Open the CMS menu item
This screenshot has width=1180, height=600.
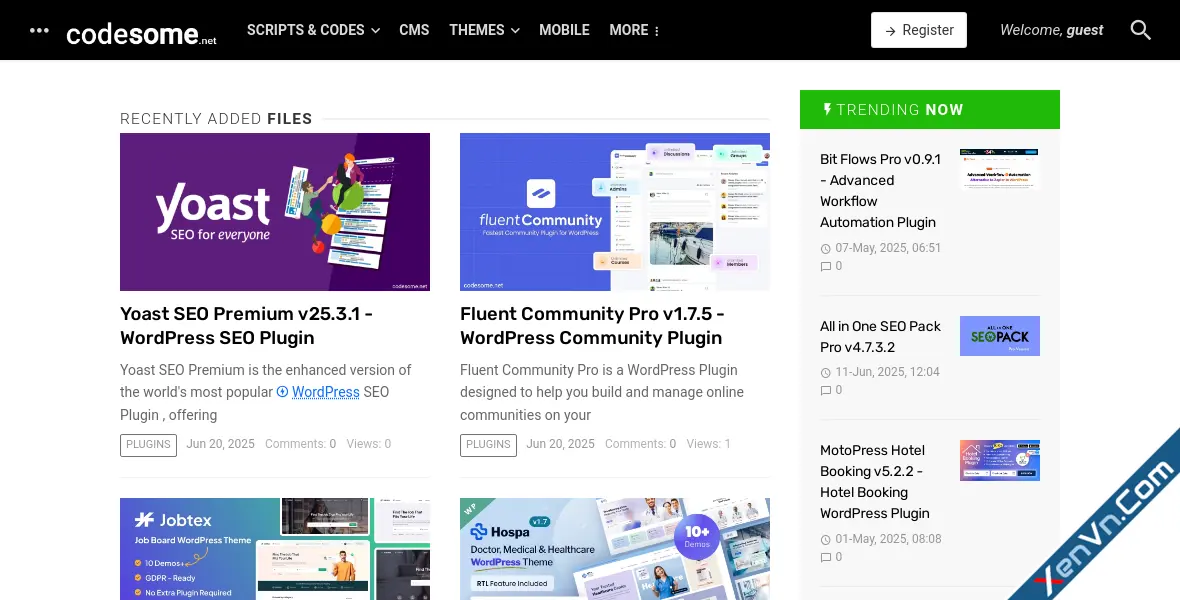tap(414, 30)
